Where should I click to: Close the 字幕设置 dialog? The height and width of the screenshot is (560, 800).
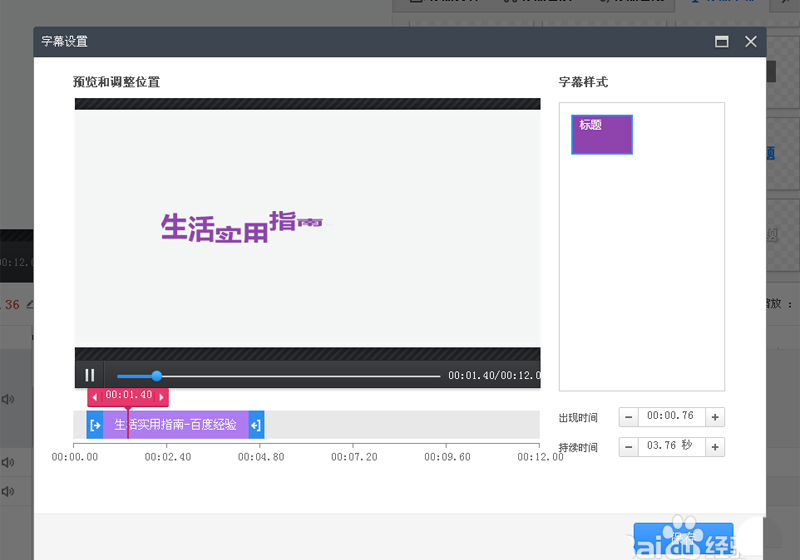point(751,42)
